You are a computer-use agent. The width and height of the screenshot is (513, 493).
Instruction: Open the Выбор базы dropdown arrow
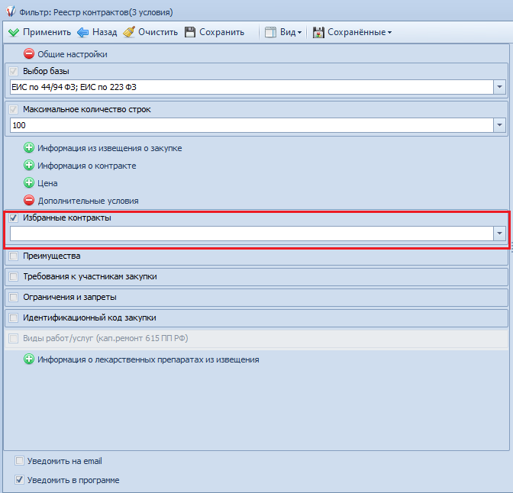[499, 87]
